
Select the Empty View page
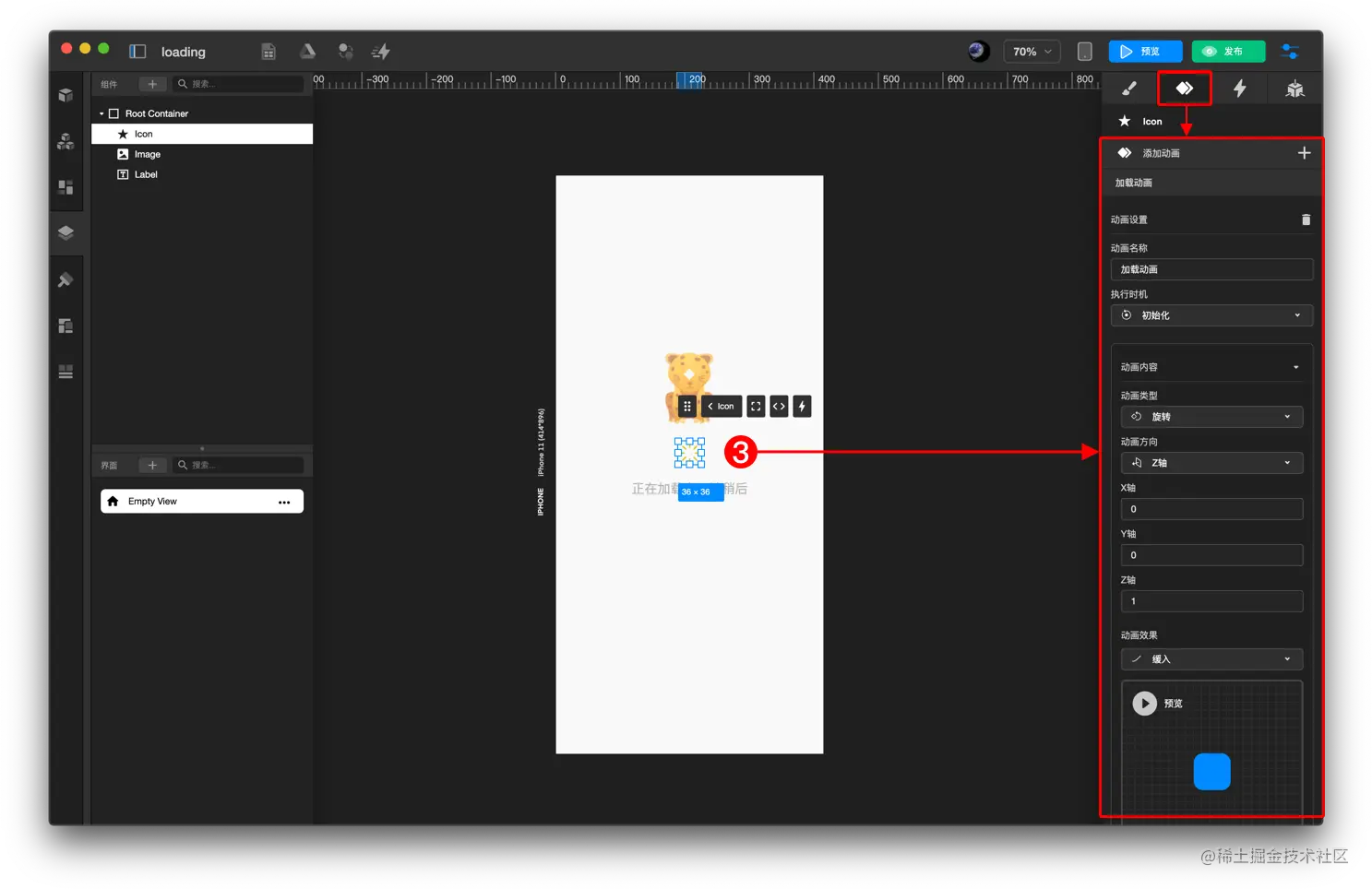coord(202,502)
